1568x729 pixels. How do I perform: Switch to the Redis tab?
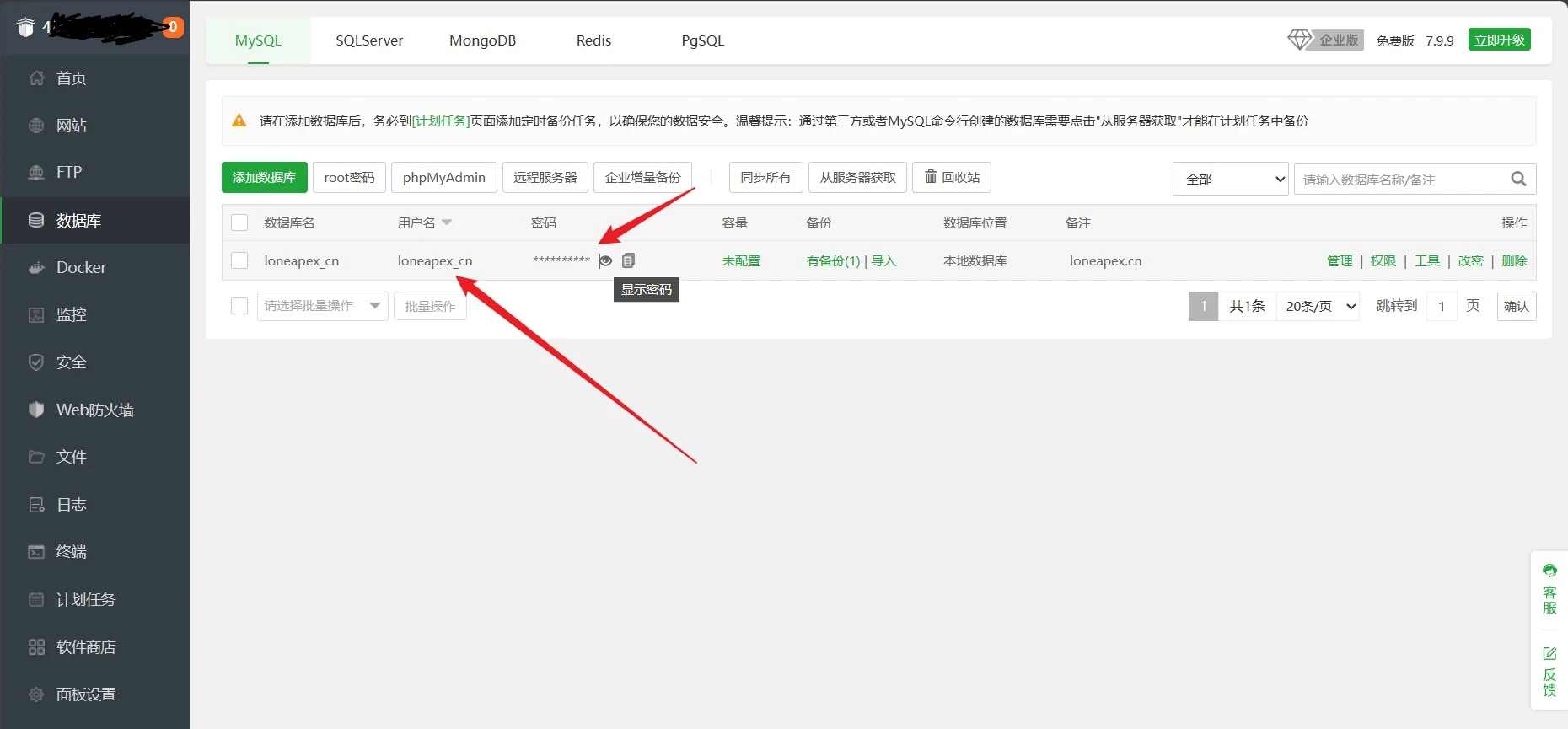tap(593, 40)
